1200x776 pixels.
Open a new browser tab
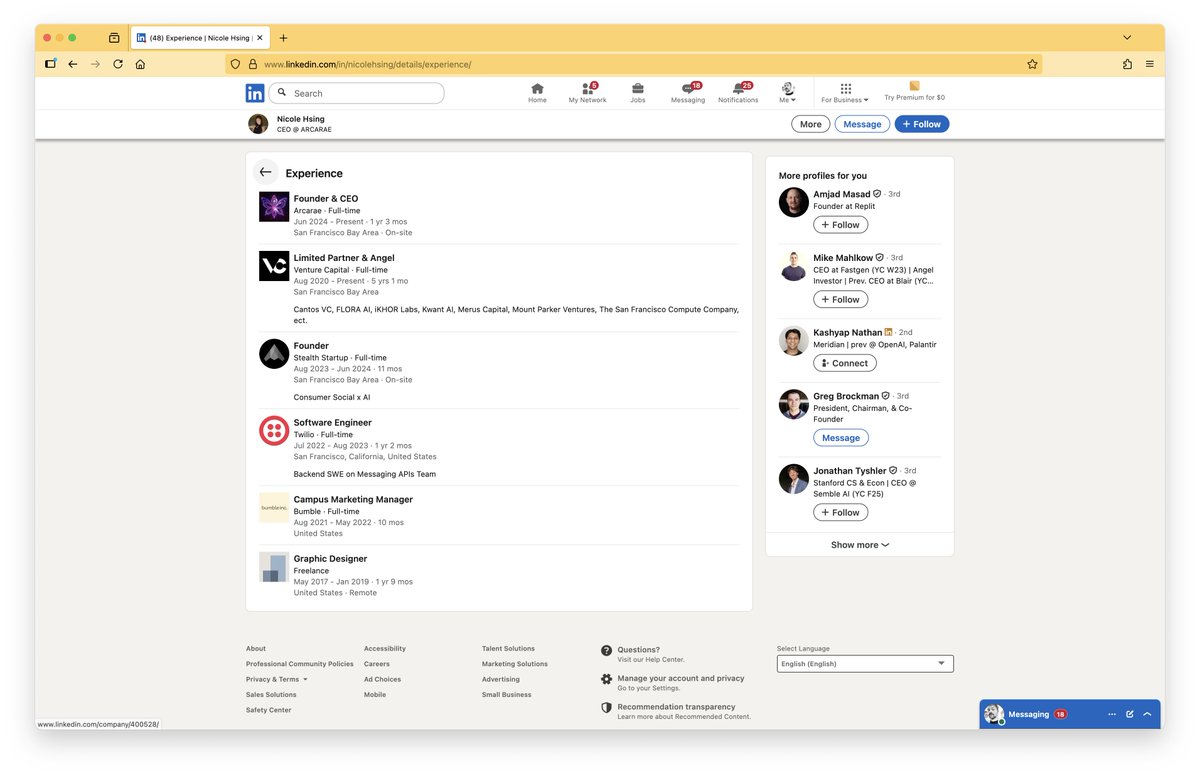(283, 38)
